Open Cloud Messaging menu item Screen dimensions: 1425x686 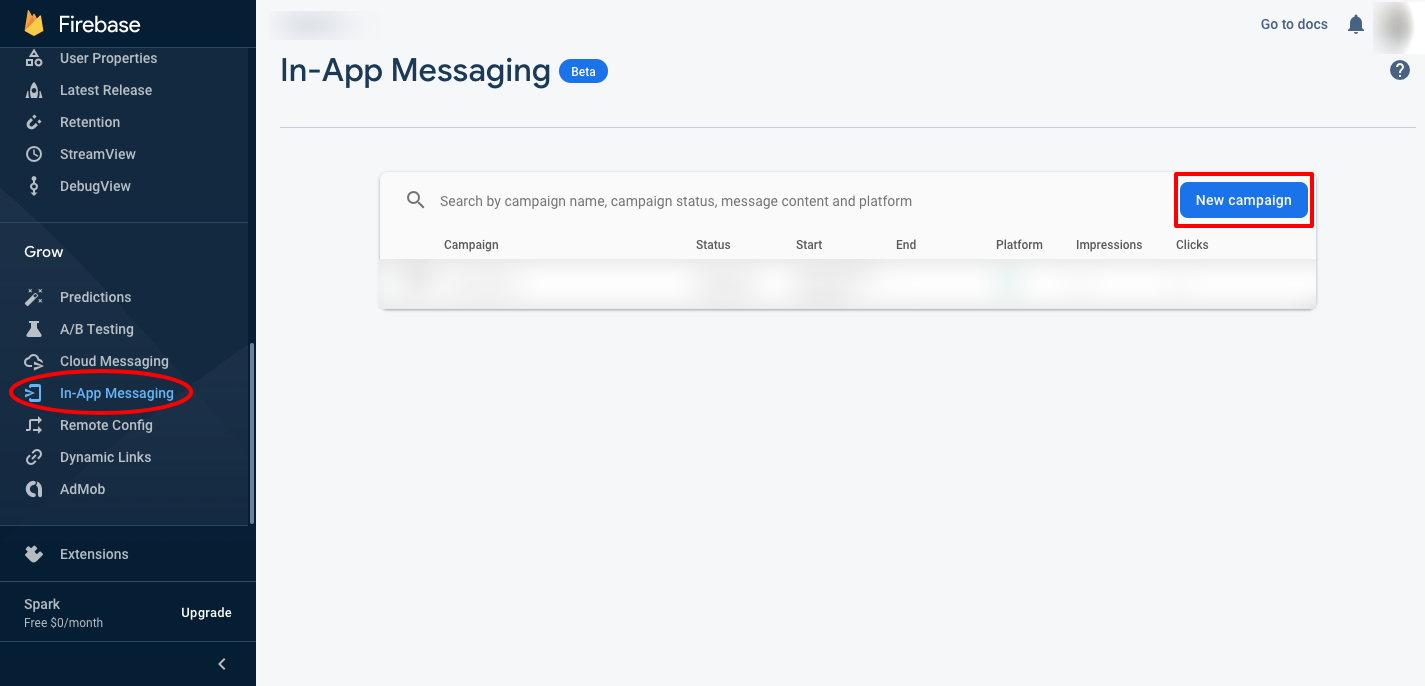[x=114, y=361]
